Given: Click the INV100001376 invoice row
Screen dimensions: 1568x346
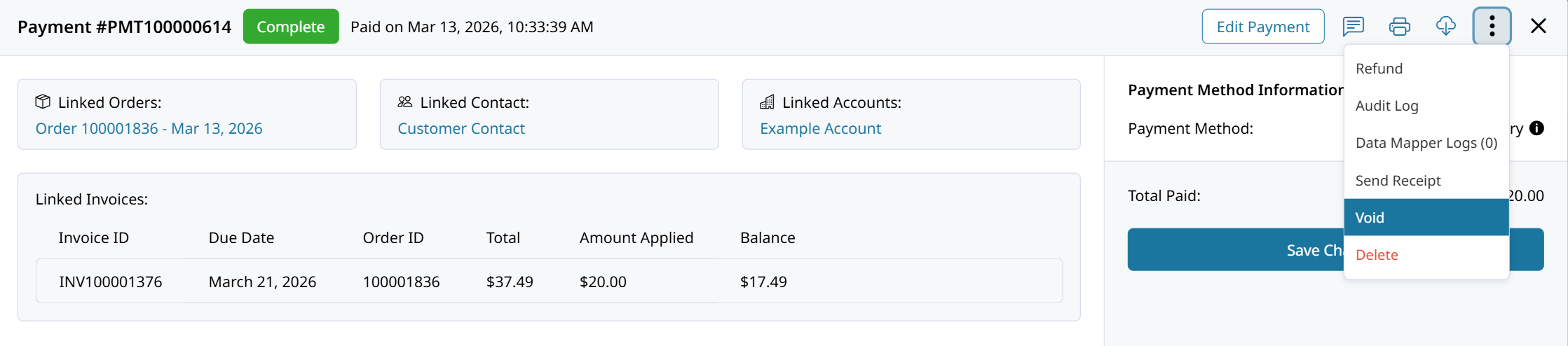Looking at the screenshot, I should (110, 282).
